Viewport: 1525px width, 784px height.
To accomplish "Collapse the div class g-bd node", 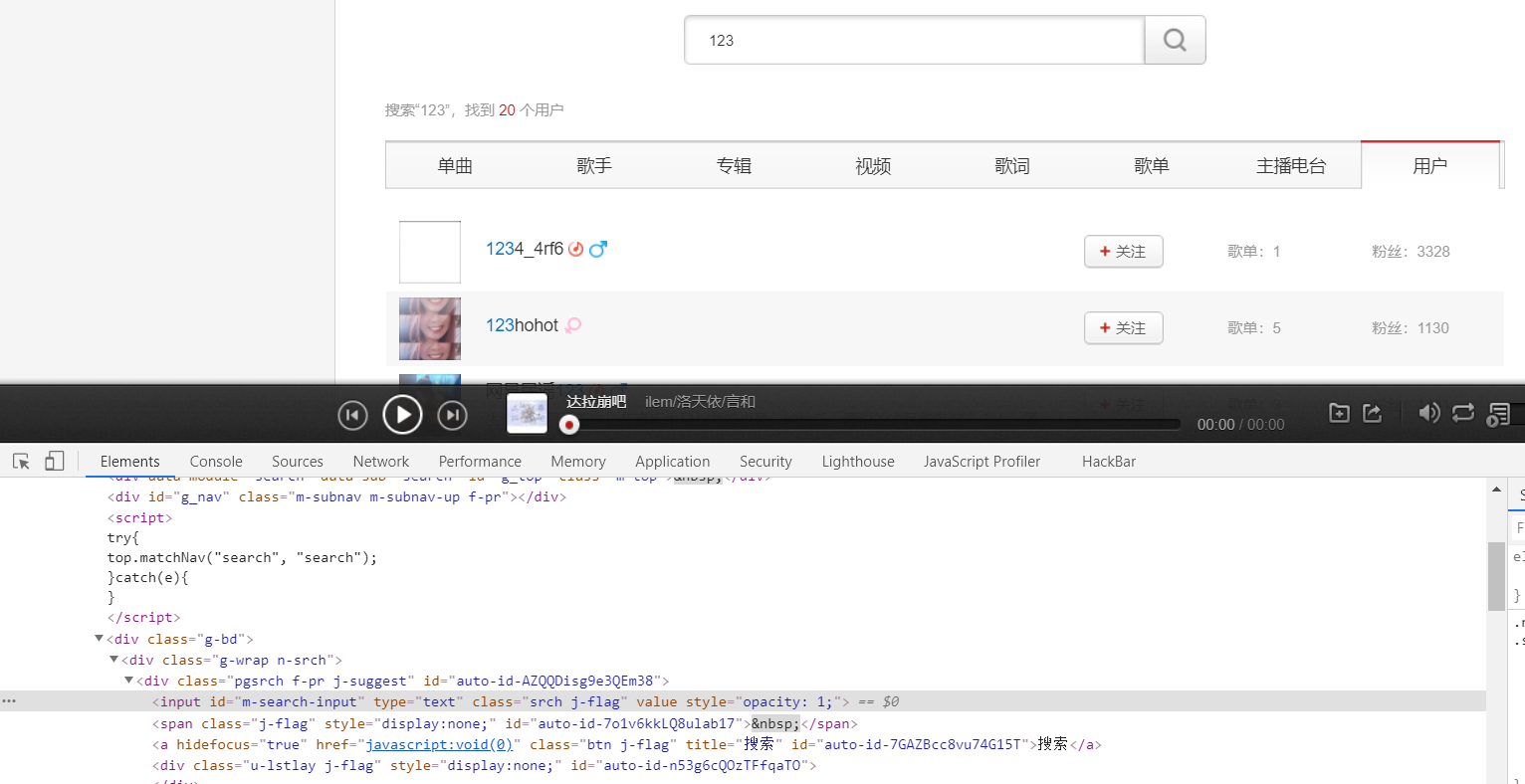I will (99, 639).
